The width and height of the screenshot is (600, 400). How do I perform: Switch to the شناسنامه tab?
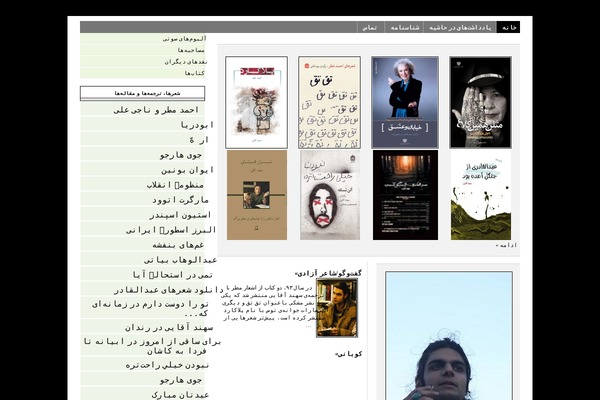pyautogui.click(x=404, y=27)
